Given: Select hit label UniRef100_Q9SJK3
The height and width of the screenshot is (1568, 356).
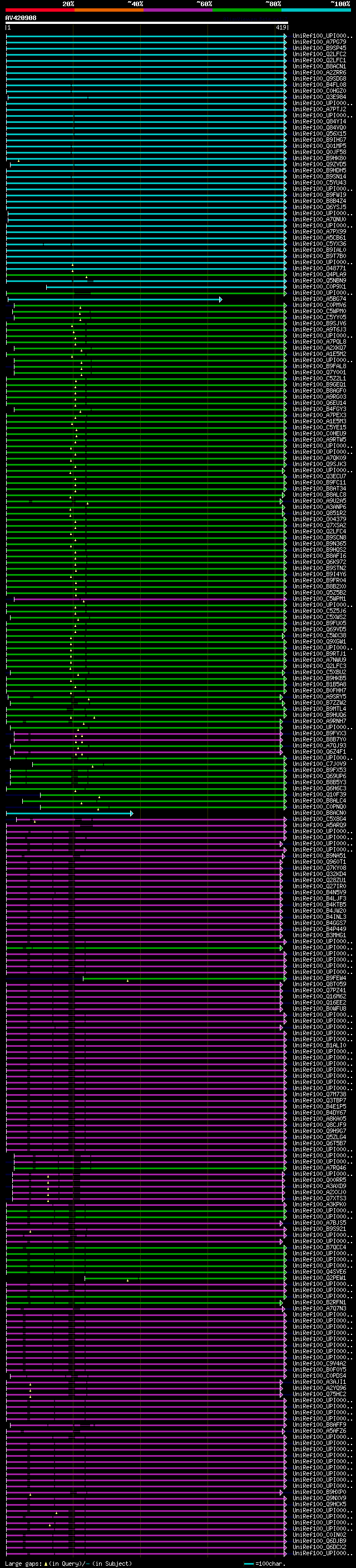Looking at the screenshot, I should [319, 464].
